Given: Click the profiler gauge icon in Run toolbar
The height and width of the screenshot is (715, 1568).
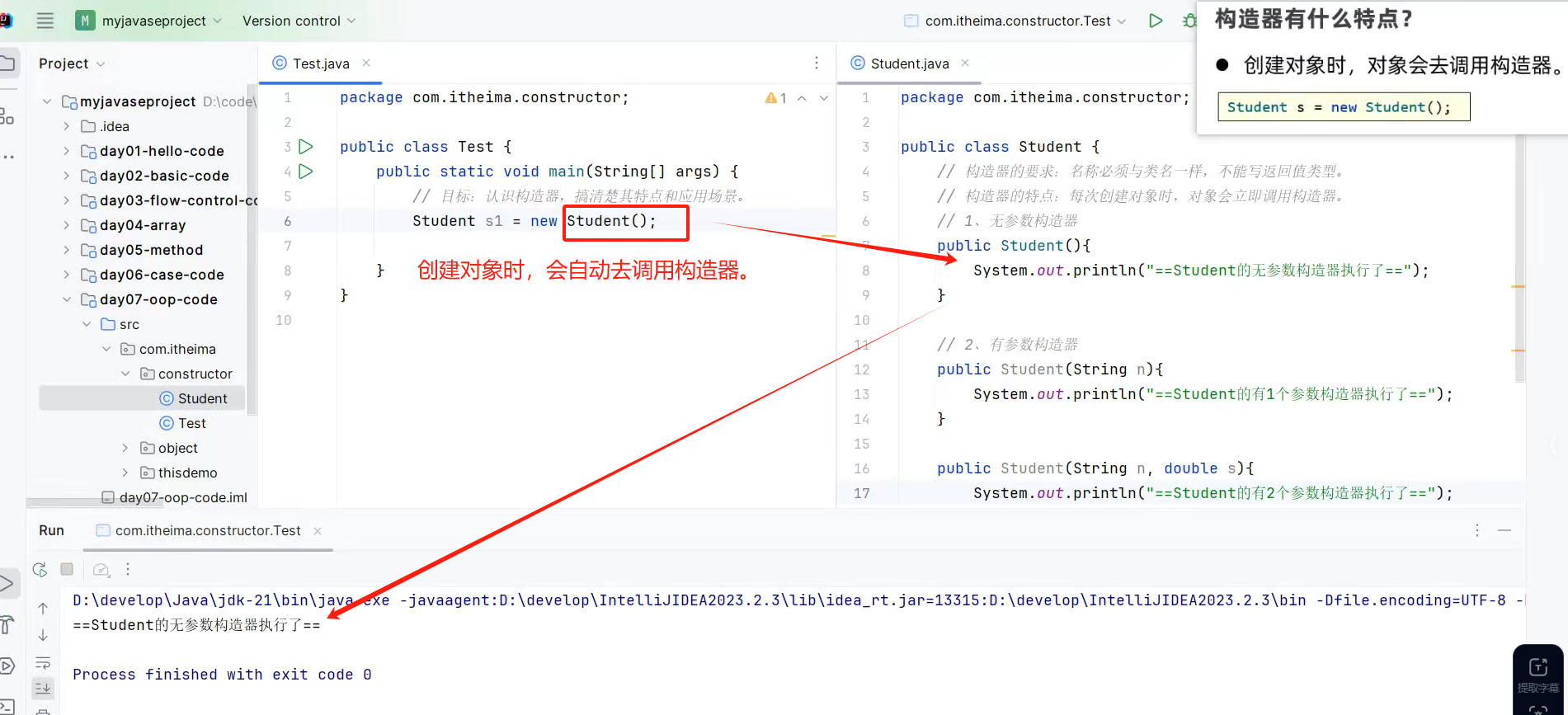Looking at the screenshot, I should coord(101,570).
